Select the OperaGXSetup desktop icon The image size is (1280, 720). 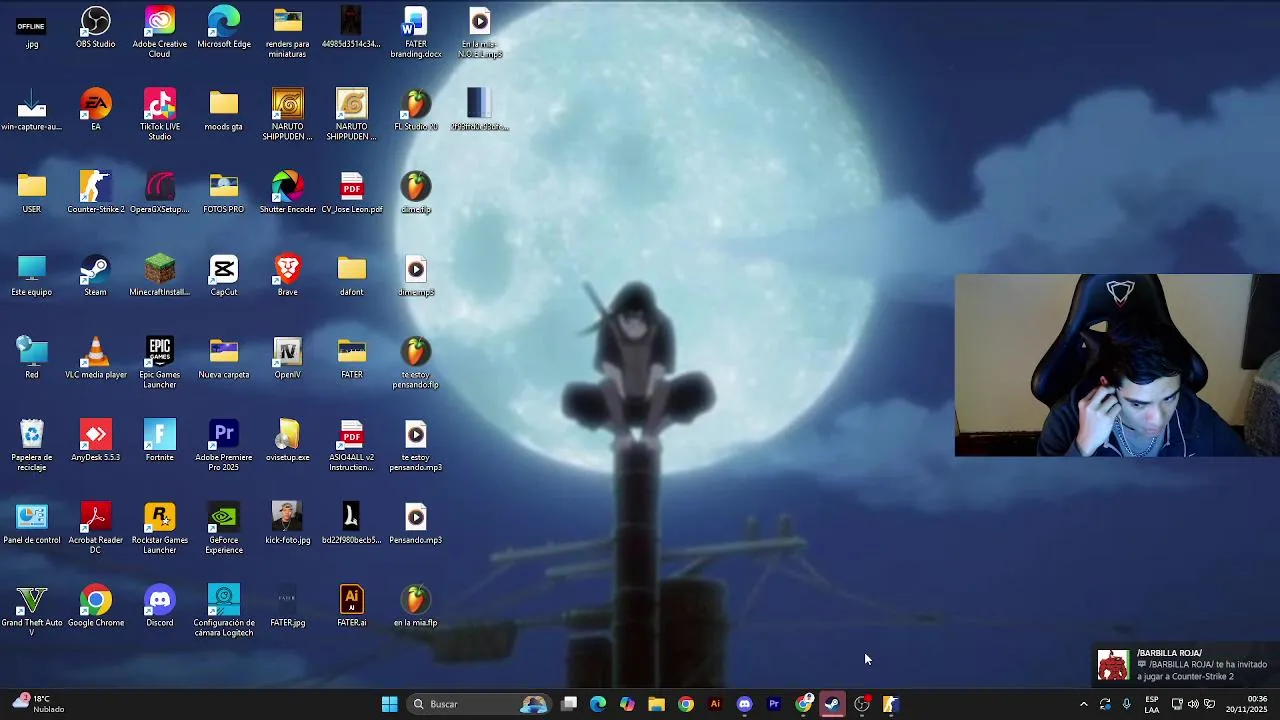tap(159, 193)
